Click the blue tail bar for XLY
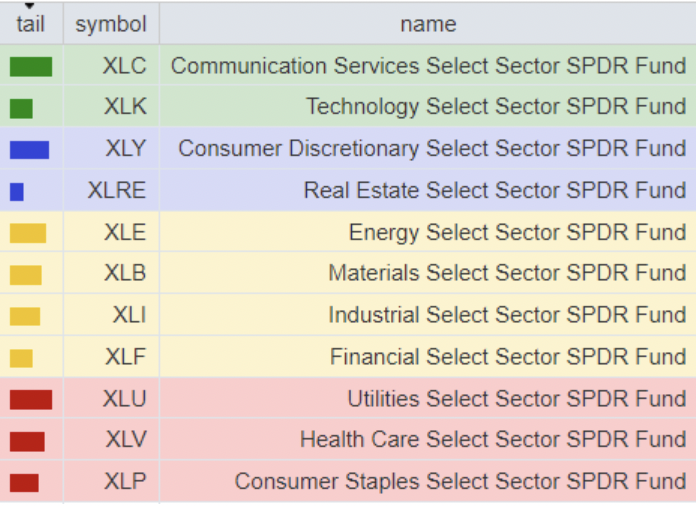Image resolution: width=698 pixels, height=506 pixels. (29, 150)
